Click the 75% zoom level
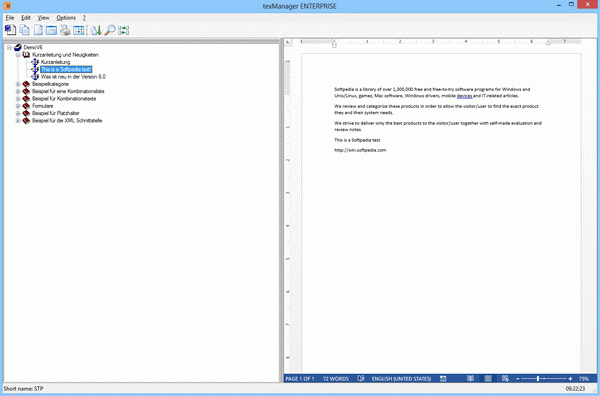 coord(584,379)
